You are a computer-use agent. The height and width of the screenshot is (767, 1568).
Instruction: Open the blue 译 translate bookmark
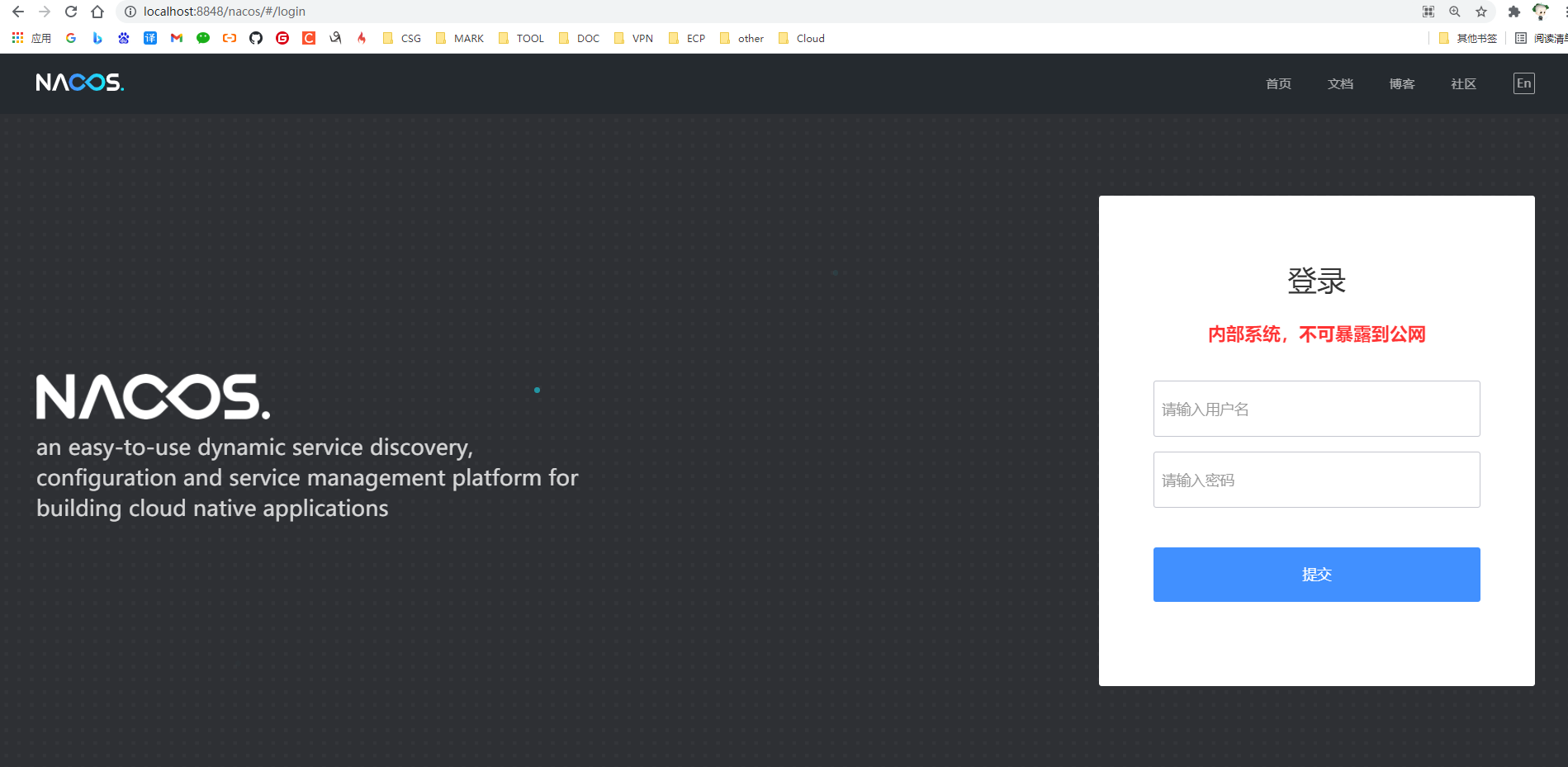click(x=150, y=38)
